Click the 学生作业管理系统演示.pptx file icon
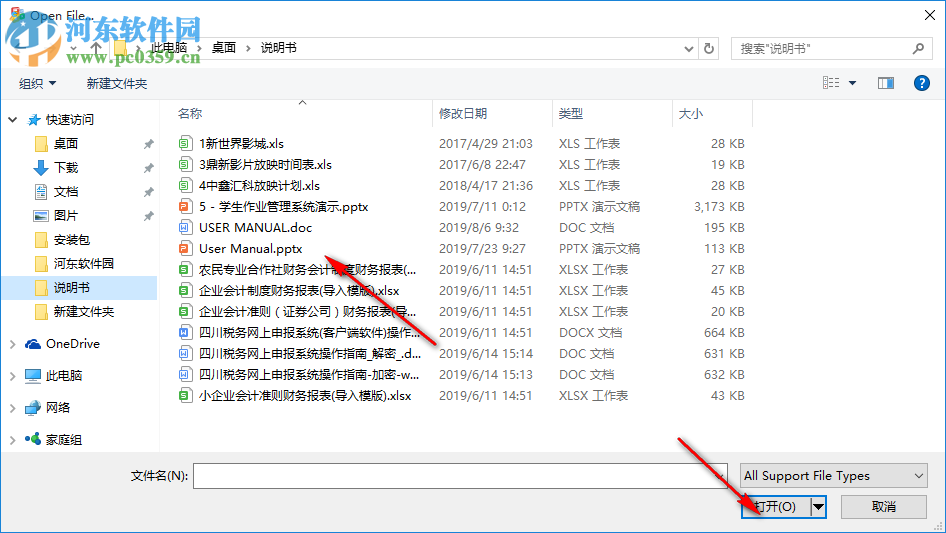Image resolution: width=946 pixels, height=533 pixels. click(185, 207)
